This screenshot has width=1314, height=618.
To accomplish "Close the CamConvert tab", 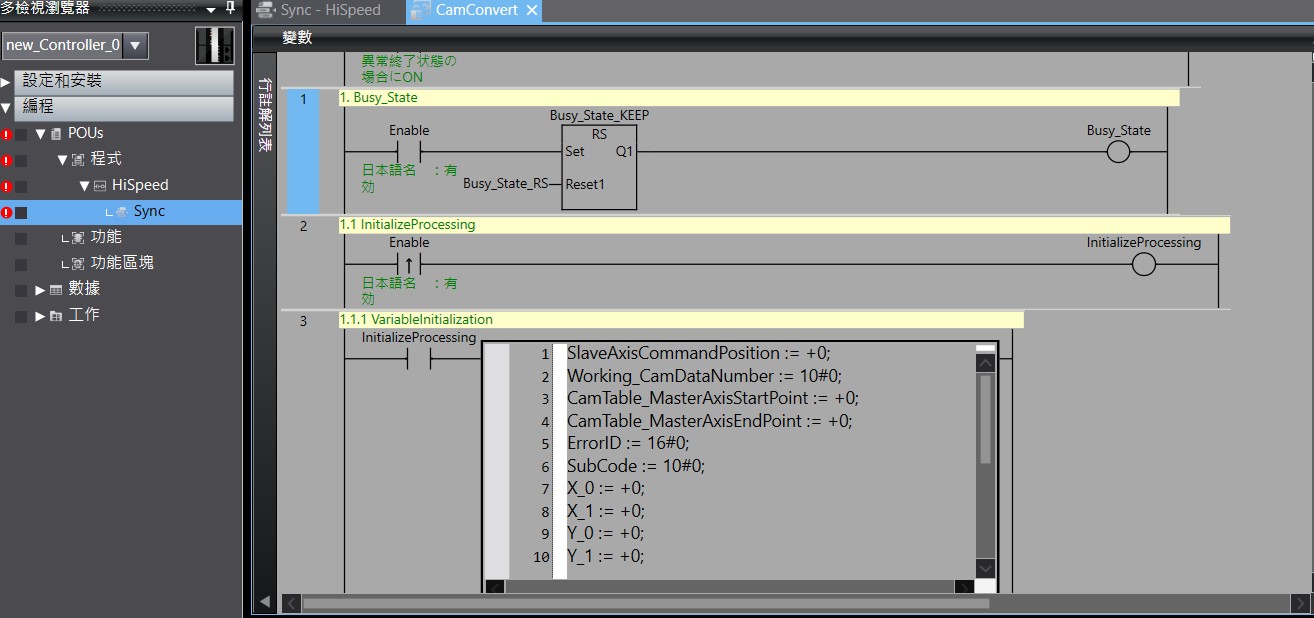I will (x=531, y=10).
